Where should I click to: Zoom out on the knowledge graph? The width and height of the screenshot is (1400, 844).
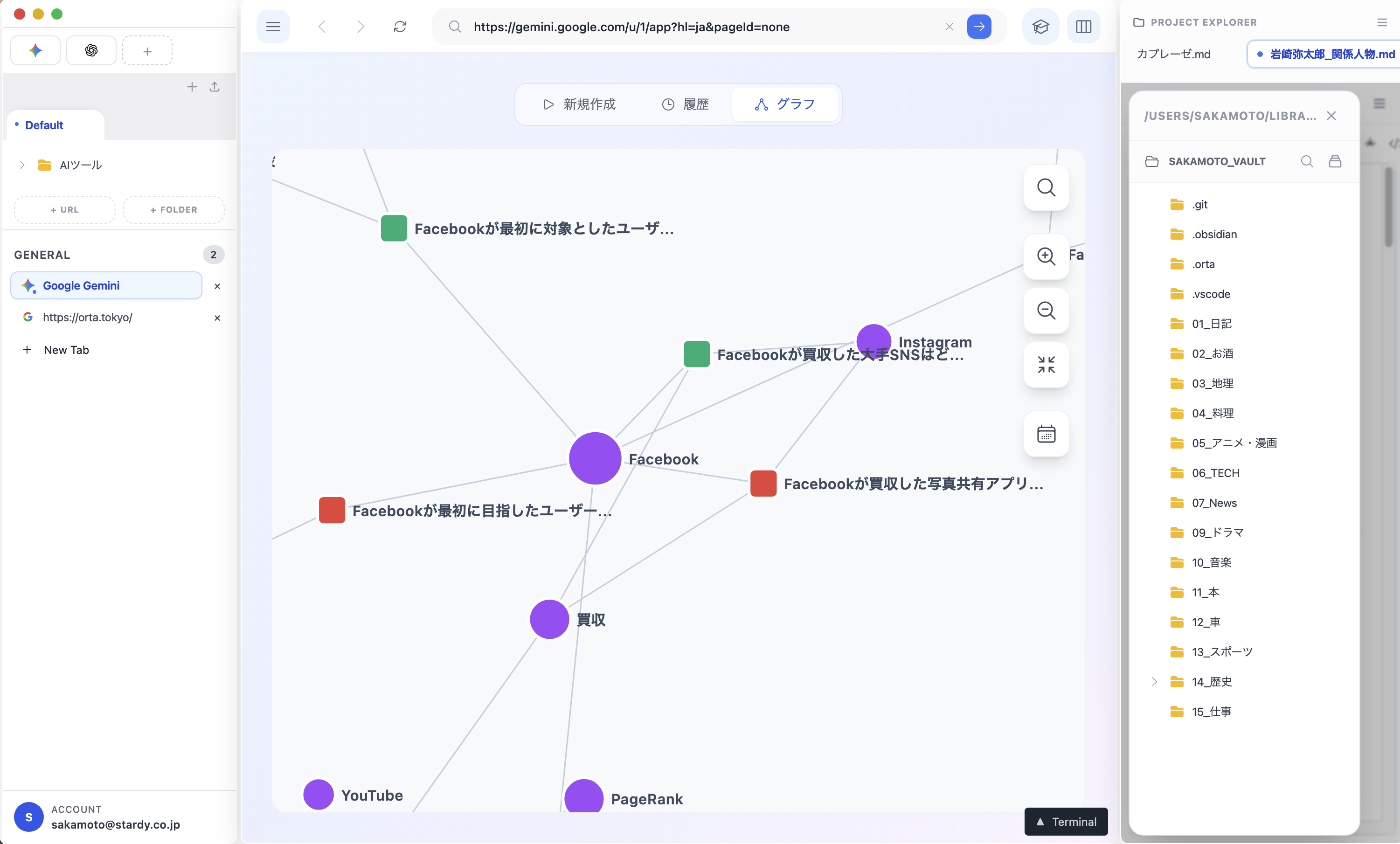click(1046, 311)
